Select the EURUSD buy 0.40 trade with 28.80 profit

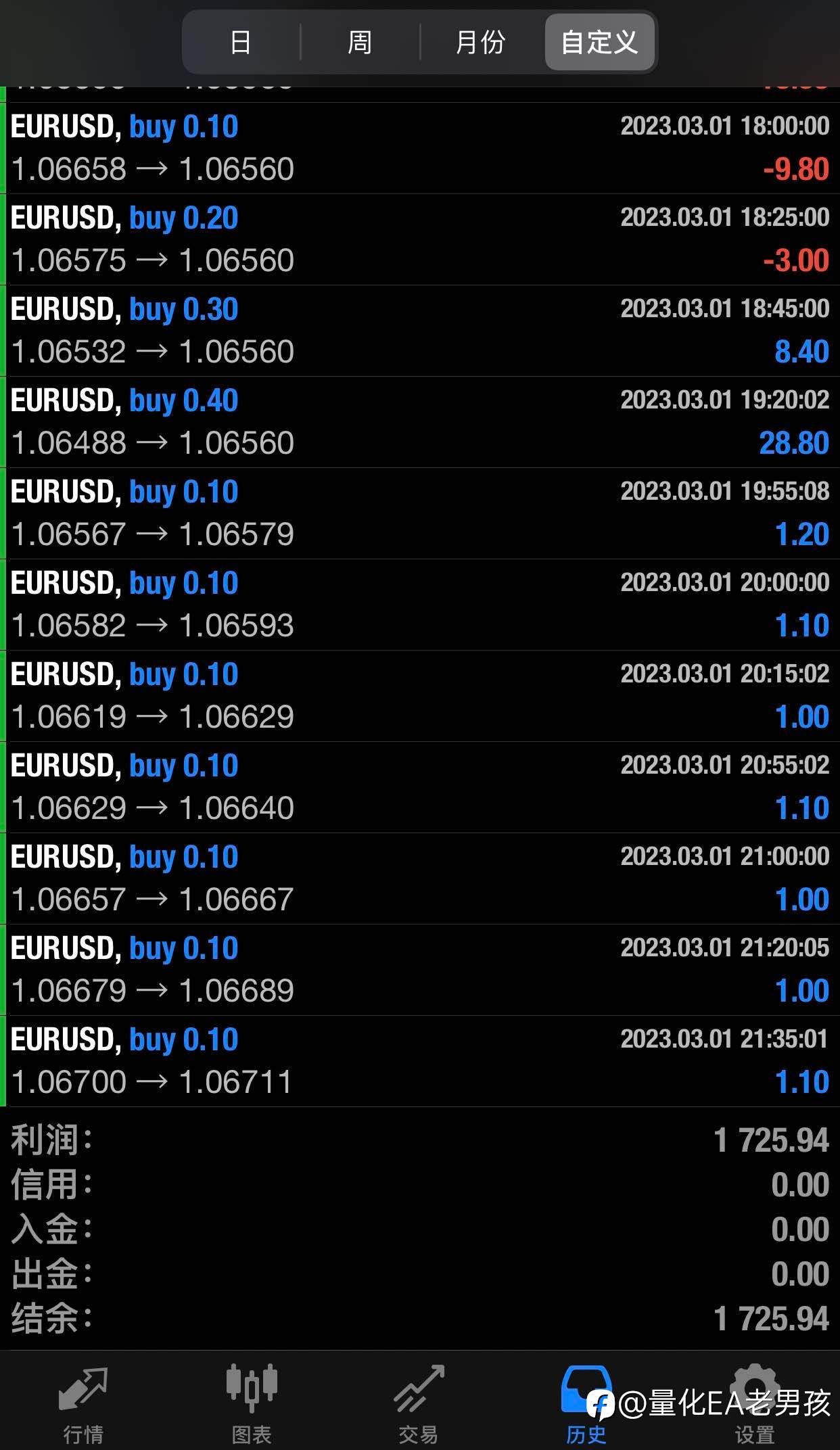coord(419,422)
